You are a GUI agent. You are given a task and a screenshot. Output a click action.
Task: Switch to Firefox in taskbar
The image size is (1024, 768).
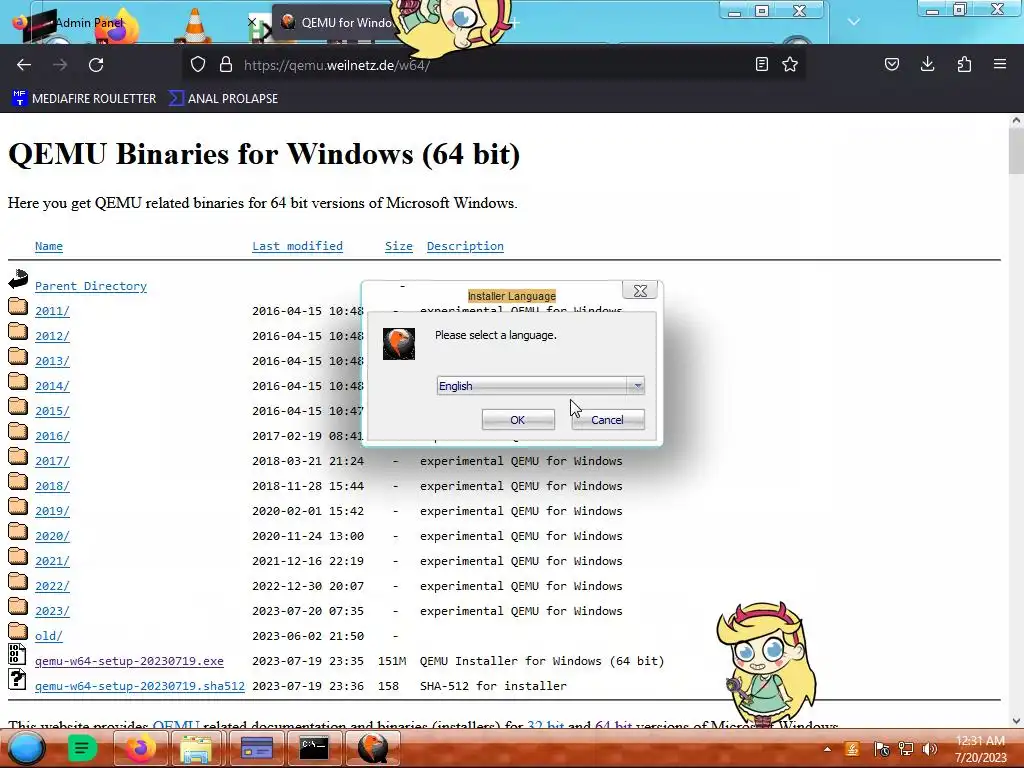[139, 748]
